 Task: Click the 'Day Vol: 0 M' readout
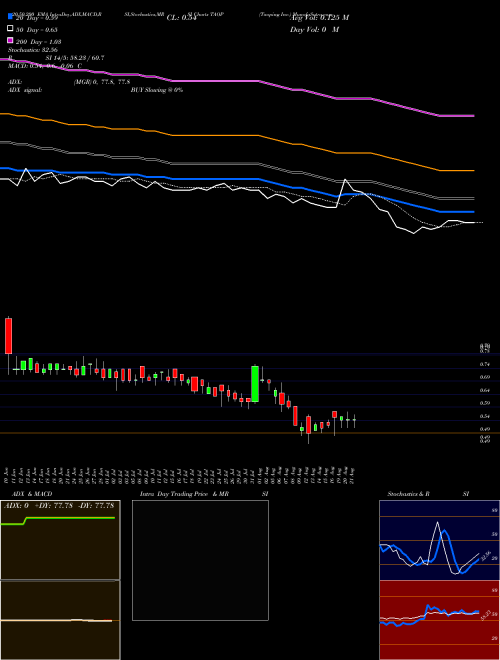tap(314, 29)
